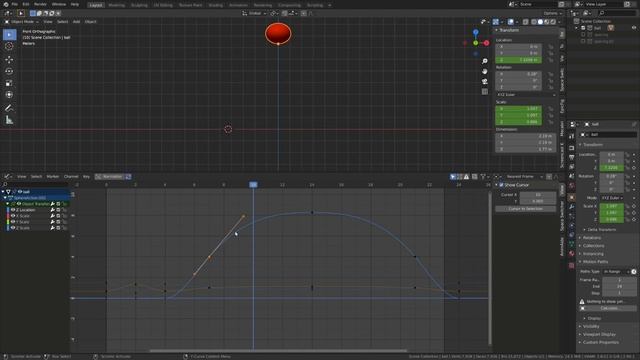The height and width of the screenshot is (360, 640).
Task: Select the Move tool in viewport toolbar
Action: point(9,60)
